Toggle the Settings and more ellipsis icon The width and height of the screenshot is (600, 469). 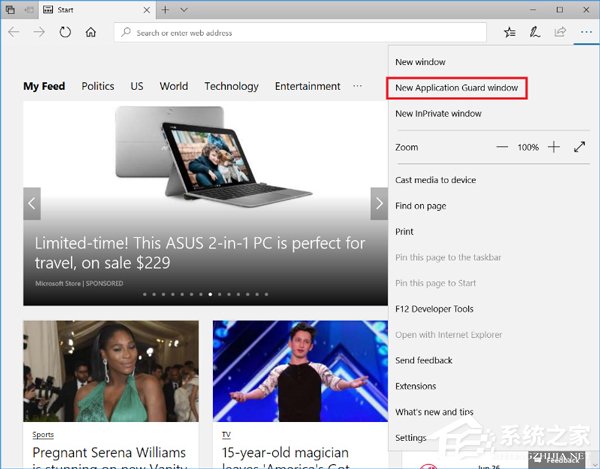pos(586,33)
